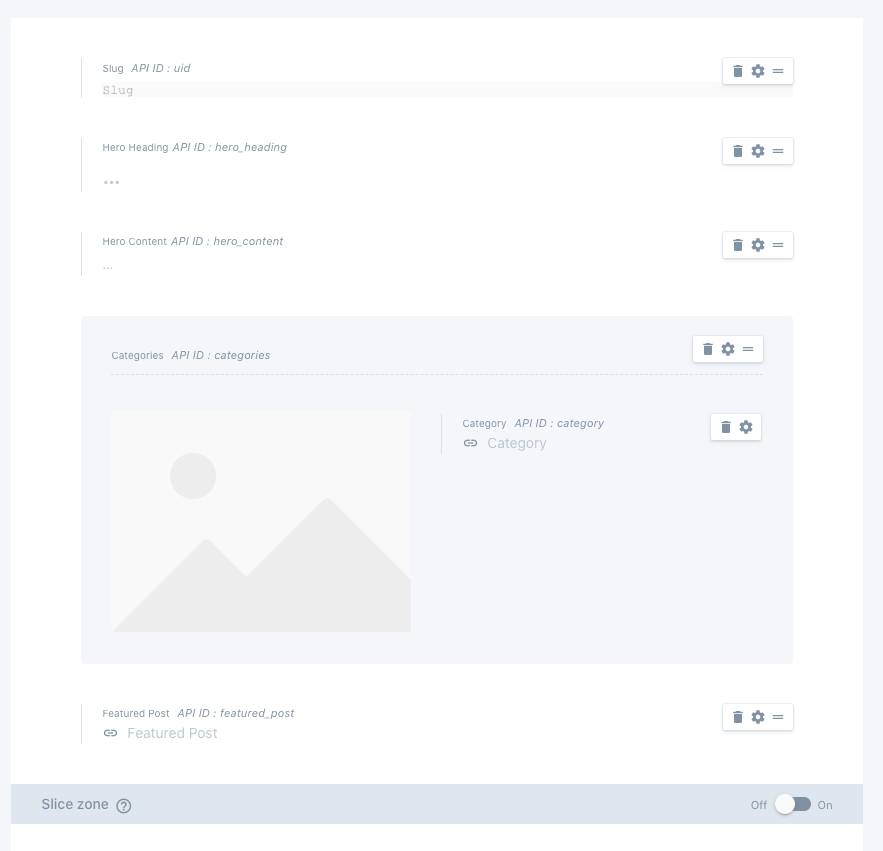This screenshot has height=851, width=883.
Task: Open Hero Heading field settings gear
Action: [x=758, y=151]
